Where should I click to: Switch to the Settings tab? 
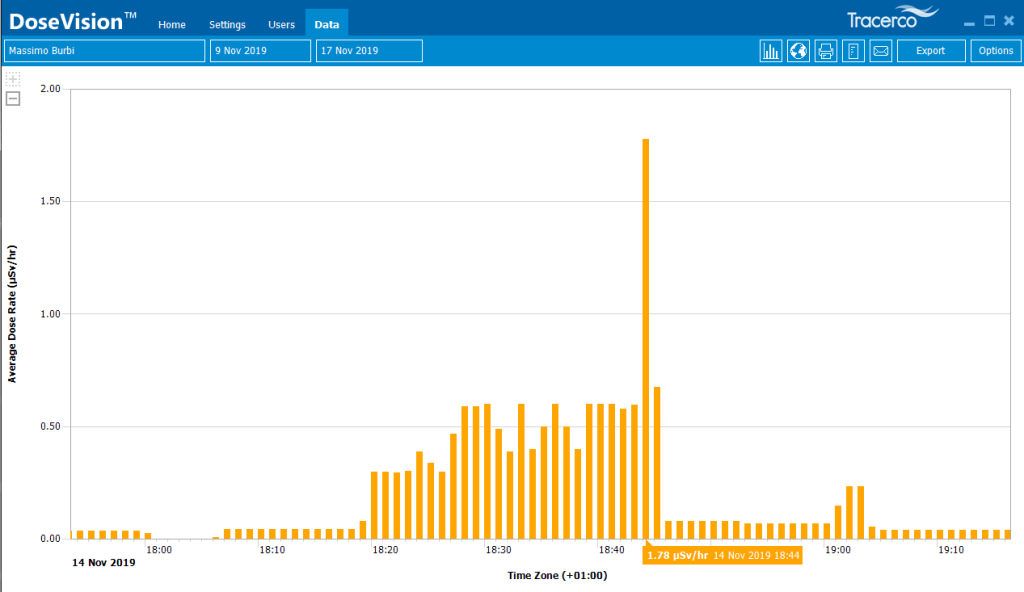227,24
